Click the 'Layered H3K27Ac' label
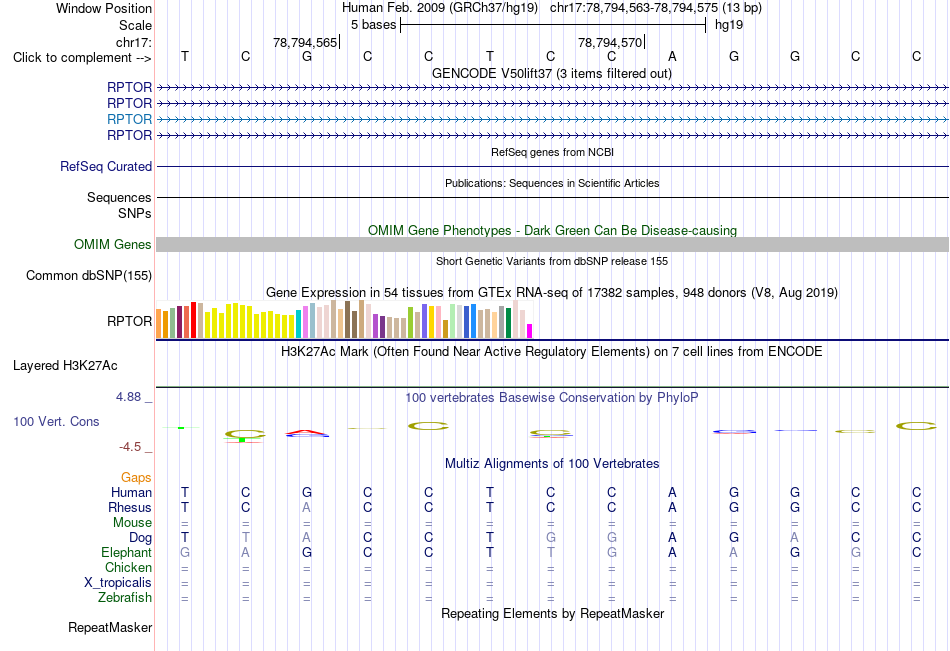 [x=65, y=366]
